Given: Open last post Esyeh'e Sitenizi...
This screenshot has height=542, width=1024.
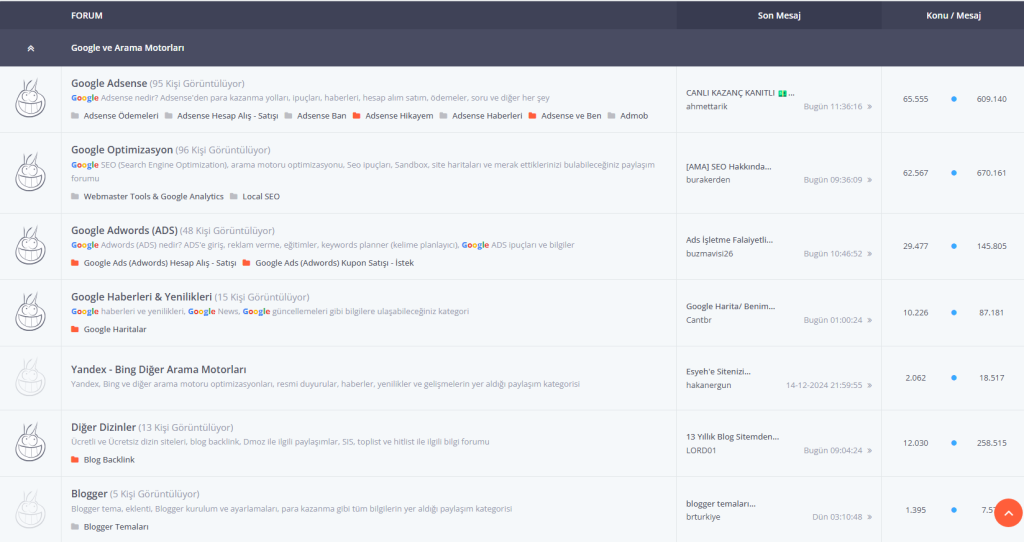Looking at the screenshot, I should (718, 372).
